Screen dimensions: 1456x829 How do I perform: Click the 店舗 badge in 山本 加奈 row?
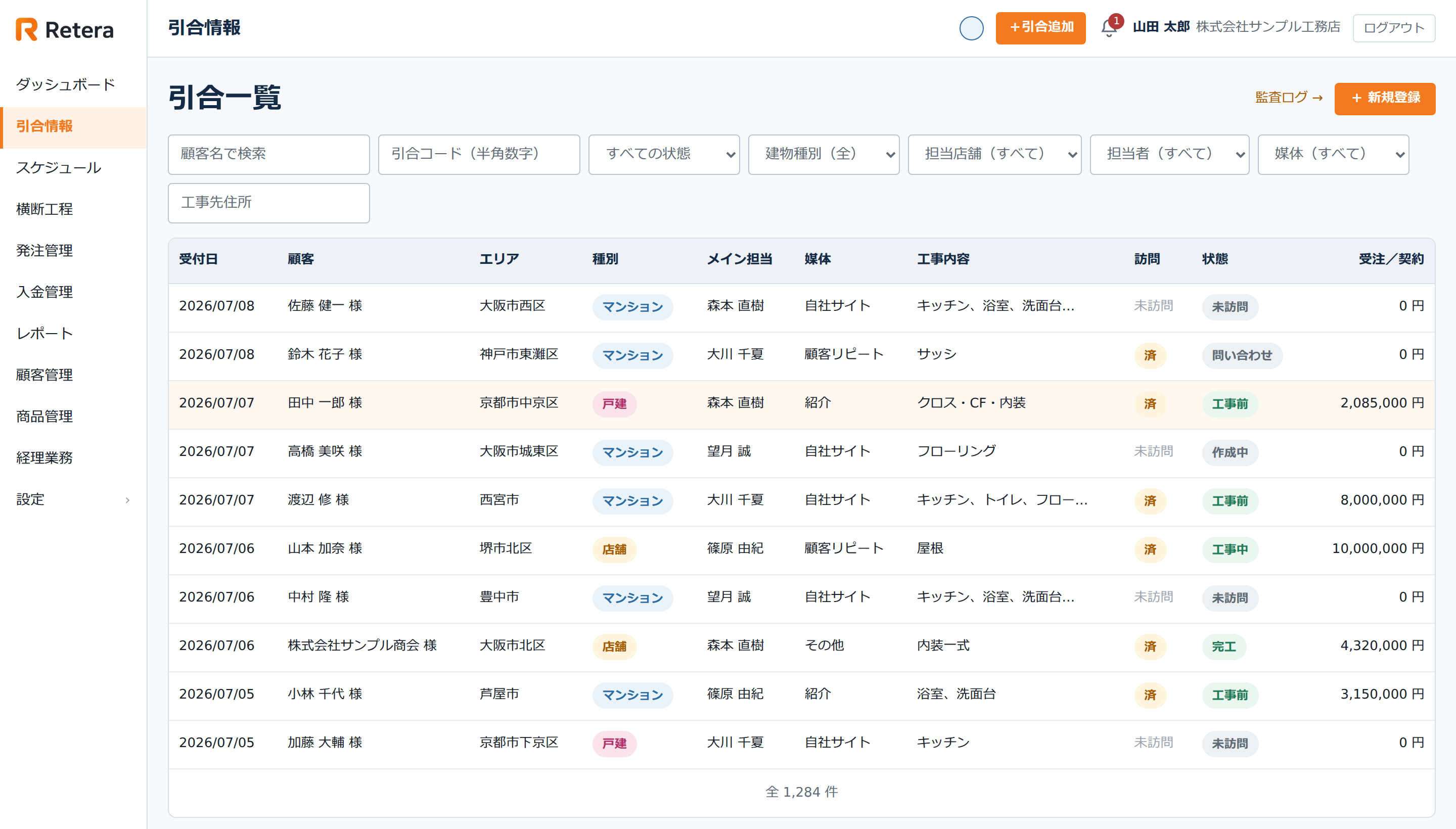[x=614, y=549]
